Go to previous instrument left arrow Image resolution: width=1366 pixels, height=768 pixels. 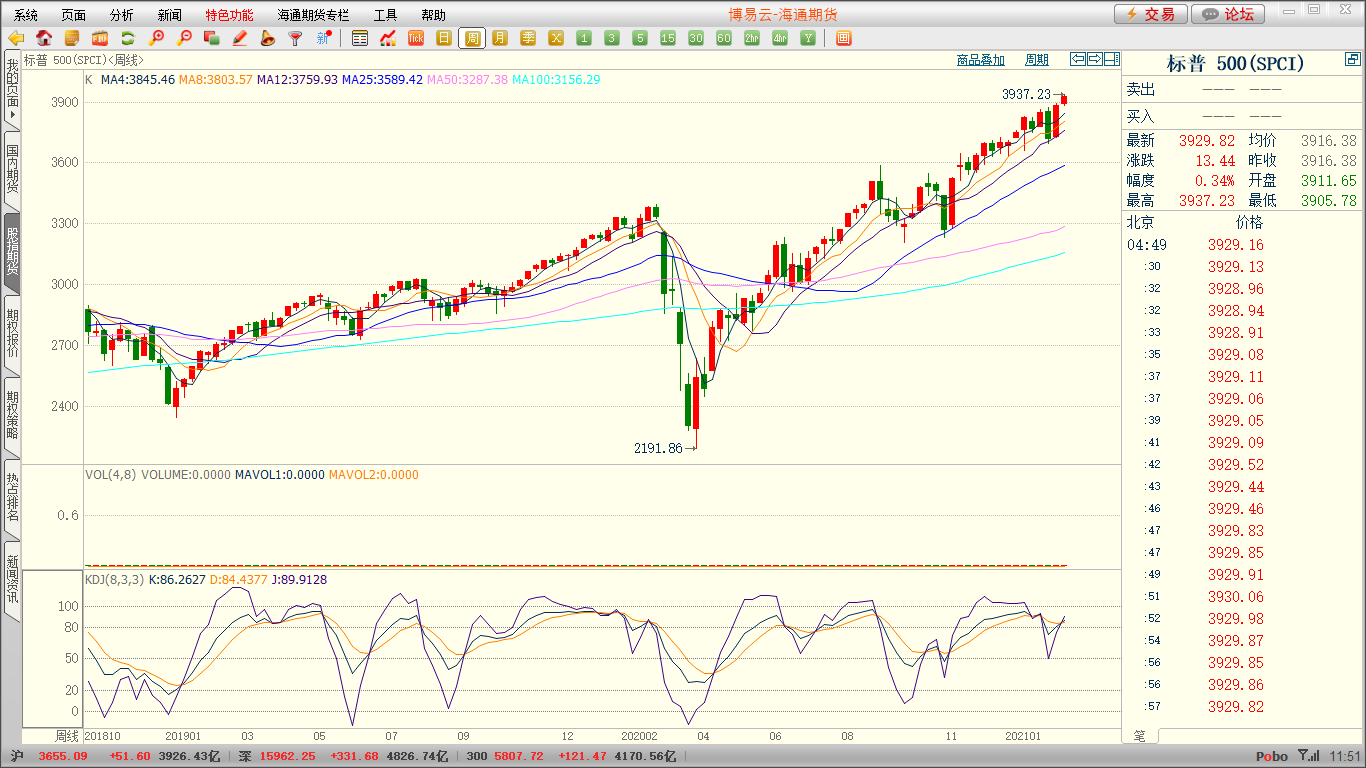(x=1078, y=59)
